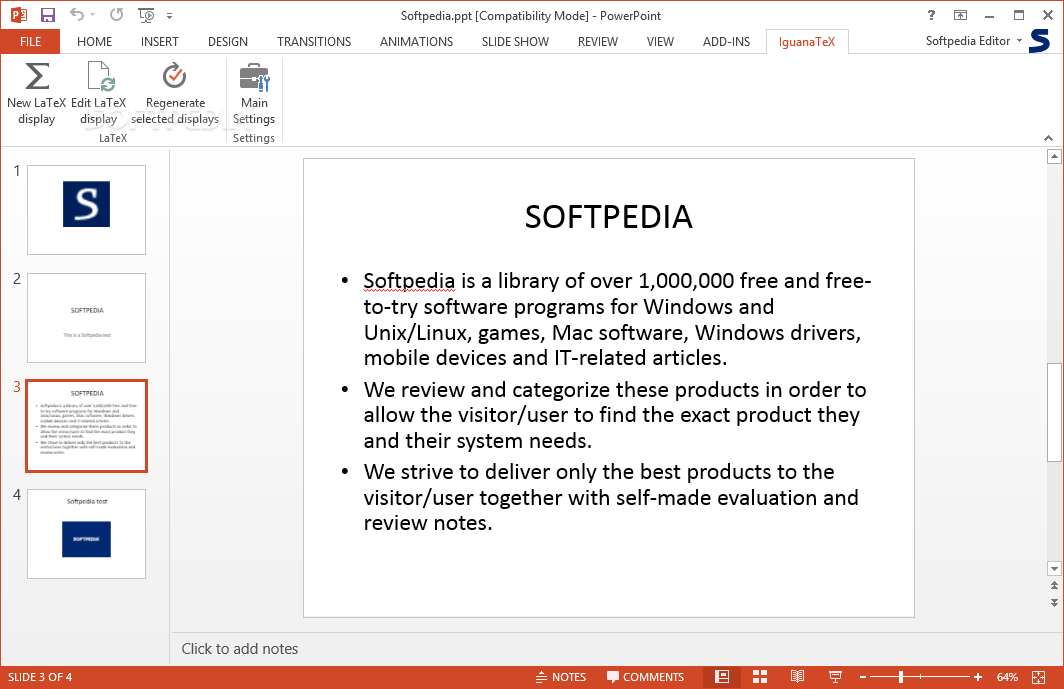Open the DESIGN ribbon tab
1064x689 pixels.
pyautogui.click(x=228, y=41)
